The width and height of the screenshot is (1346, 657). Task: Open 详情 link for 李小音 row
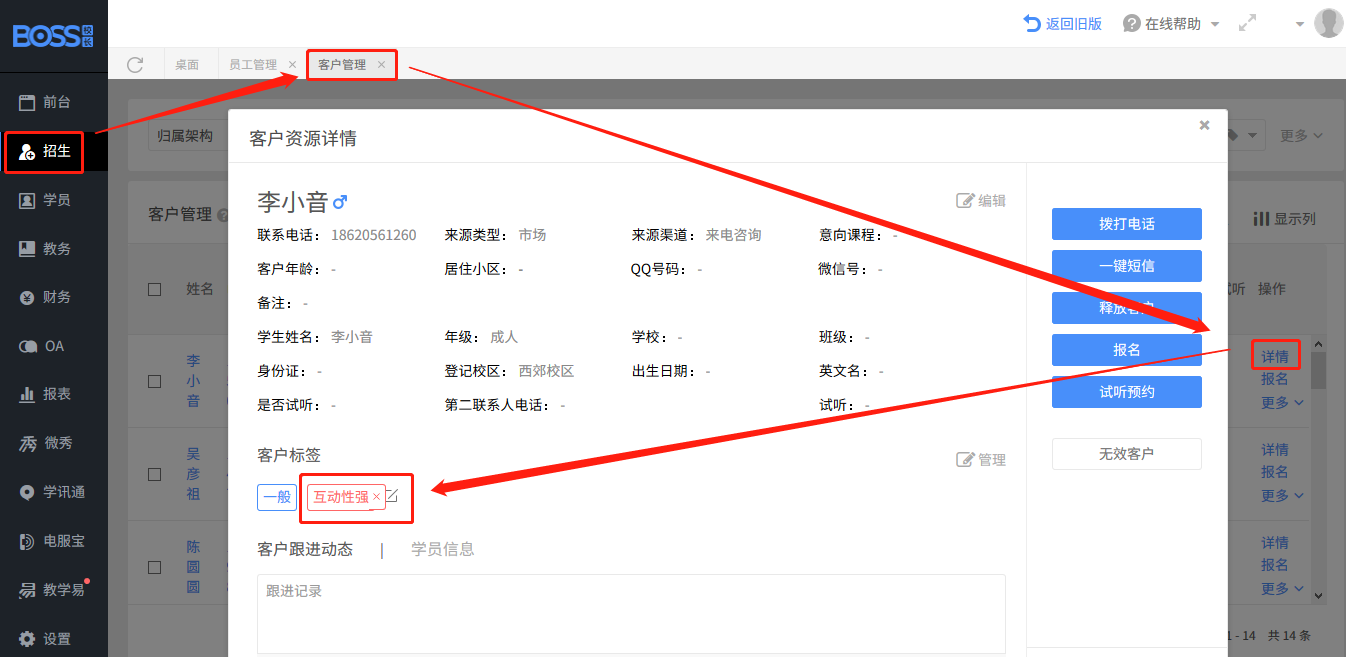(x=1275, y=356)
